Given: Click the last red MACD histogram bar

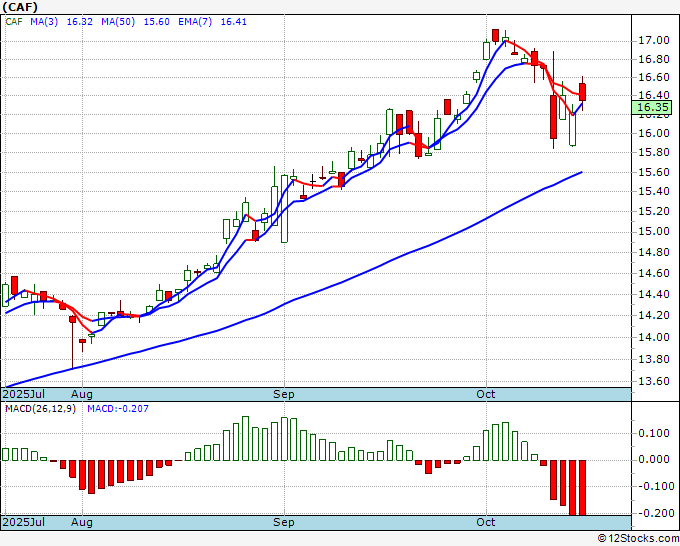Looking at the screenshot, I should [582, 487].
